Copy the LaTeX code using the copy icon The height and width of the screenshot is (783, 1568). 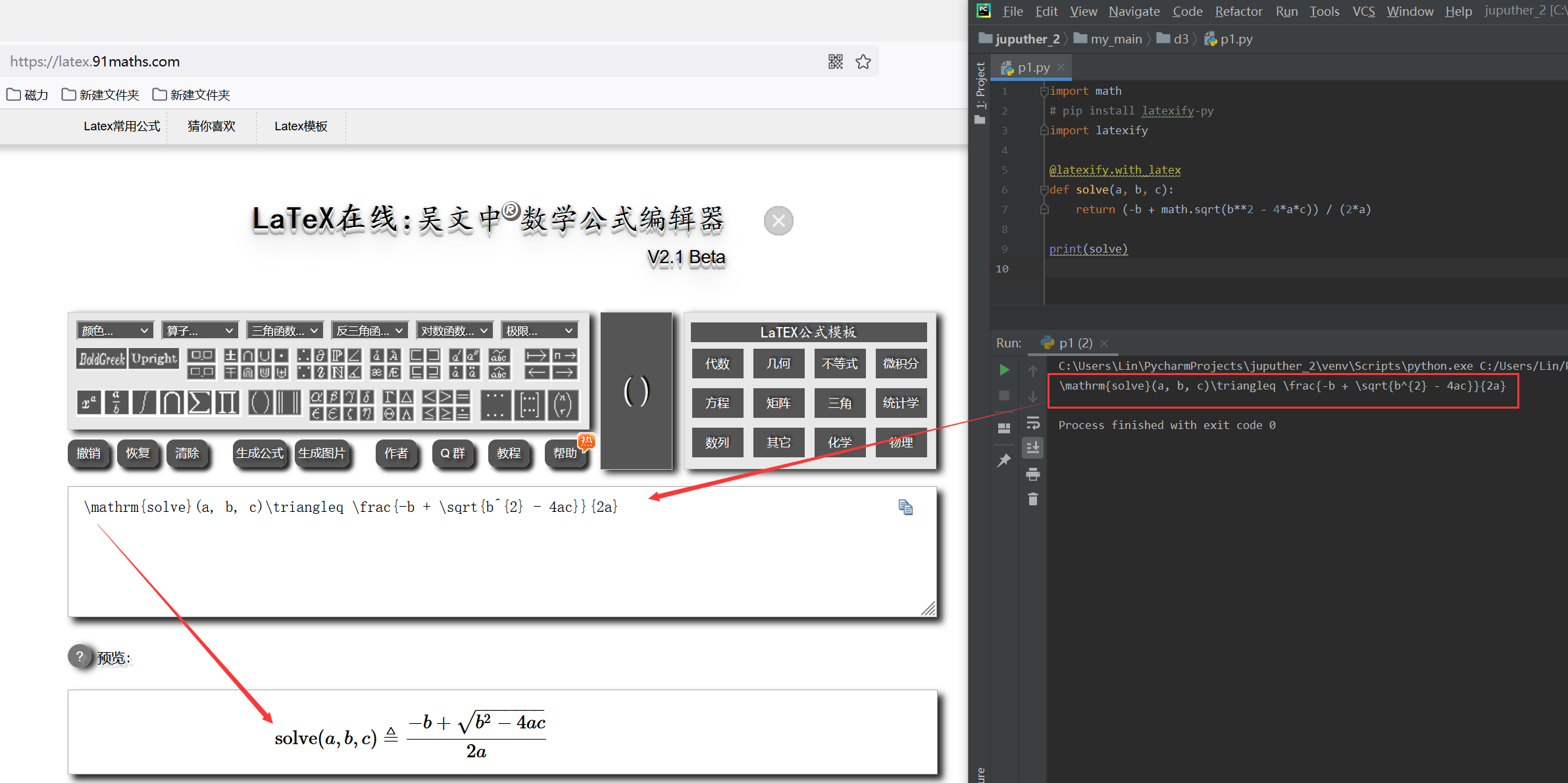click(x=905, y=507)
